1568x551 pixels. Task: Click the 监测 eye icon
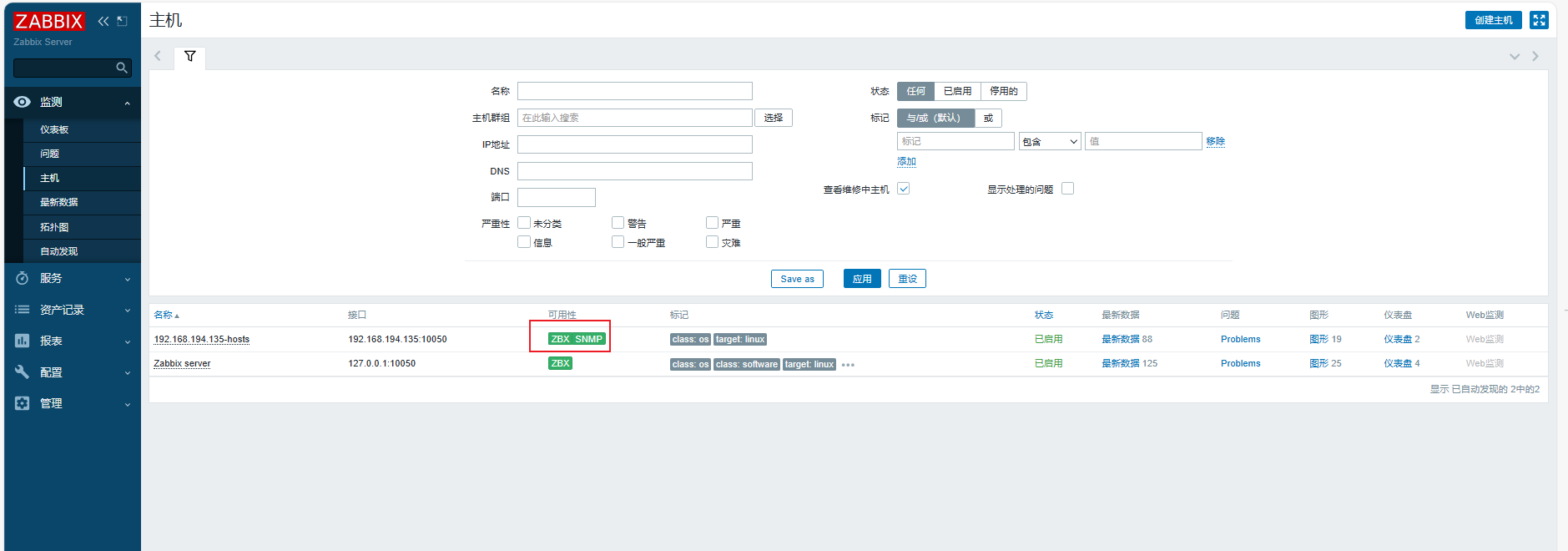23,102
